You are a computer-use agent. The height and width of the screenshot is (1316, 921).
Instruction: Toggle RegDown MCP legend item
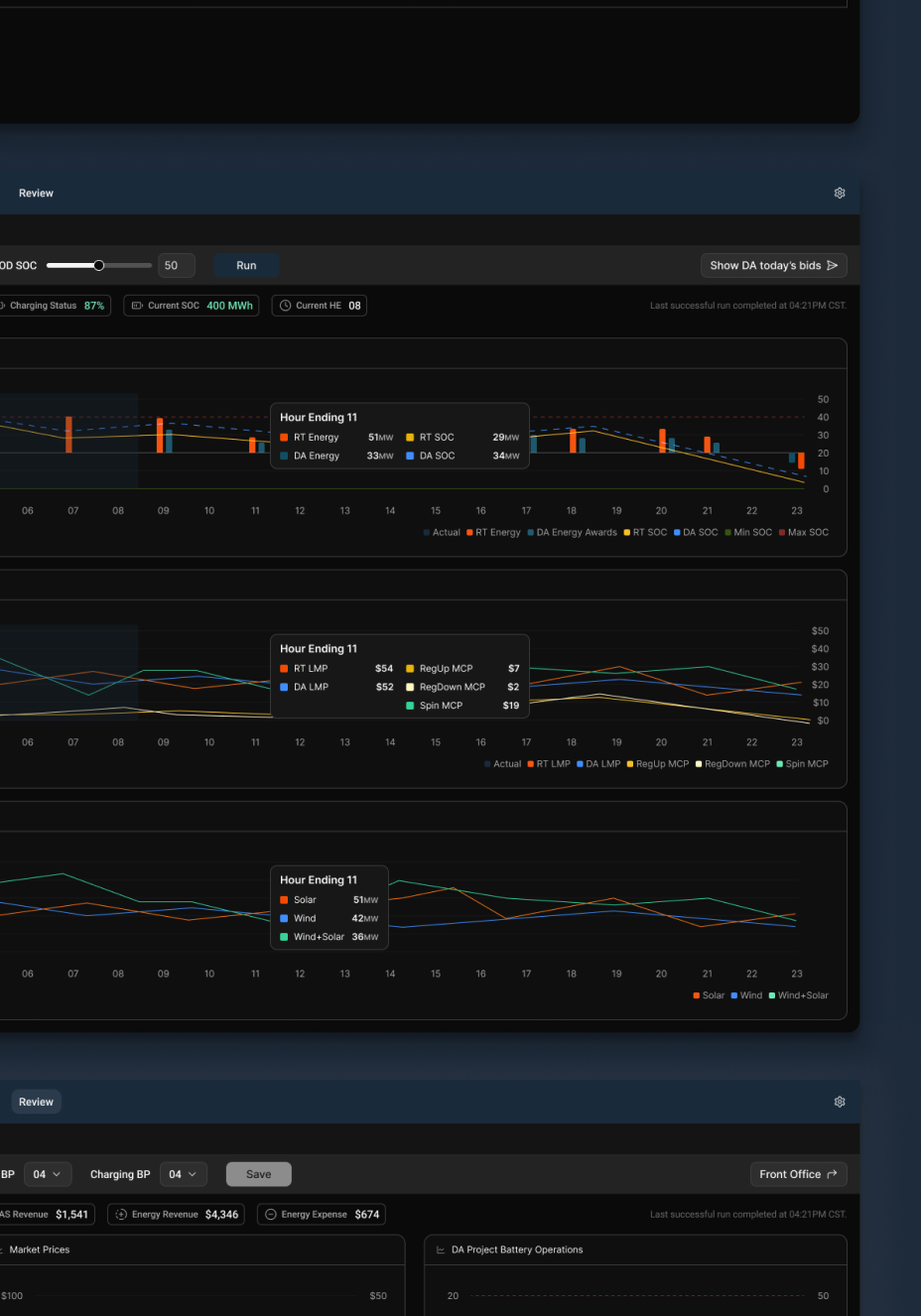[732, 764]
